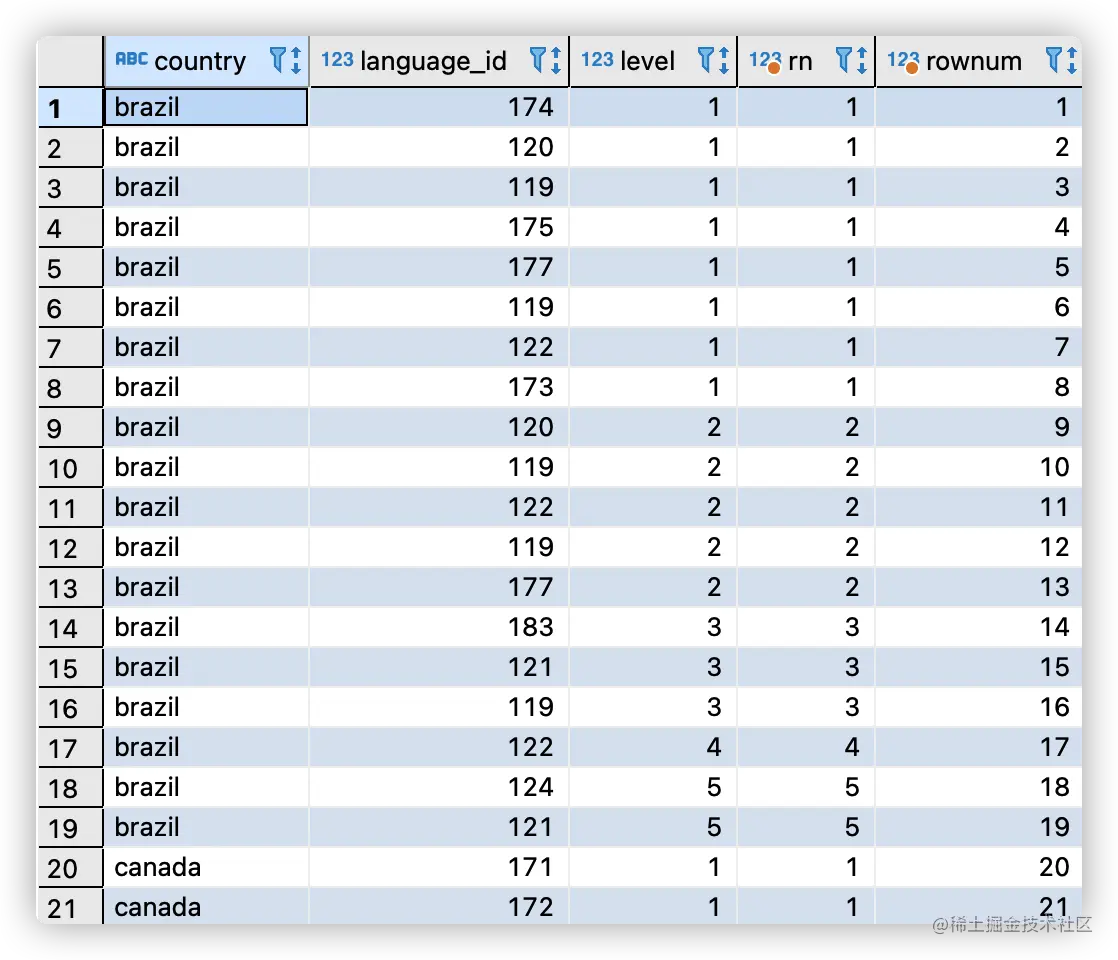Click rownum value 13

(1055, 587)
